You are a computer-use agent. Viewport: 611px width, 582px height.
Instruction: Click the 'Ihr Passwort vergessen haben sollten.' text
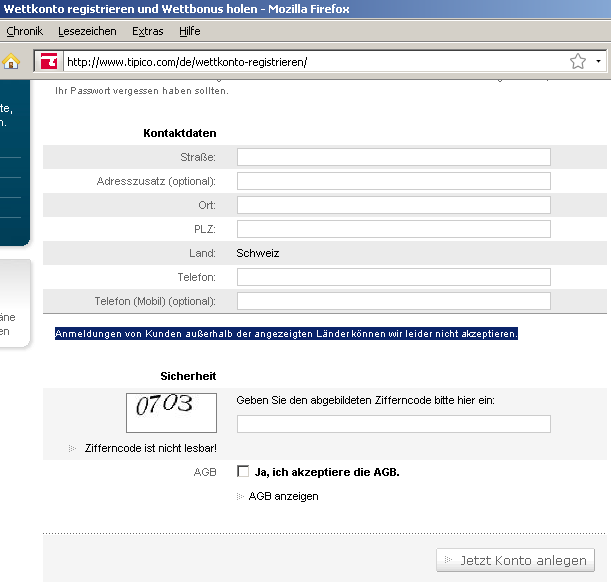point(142,91)
